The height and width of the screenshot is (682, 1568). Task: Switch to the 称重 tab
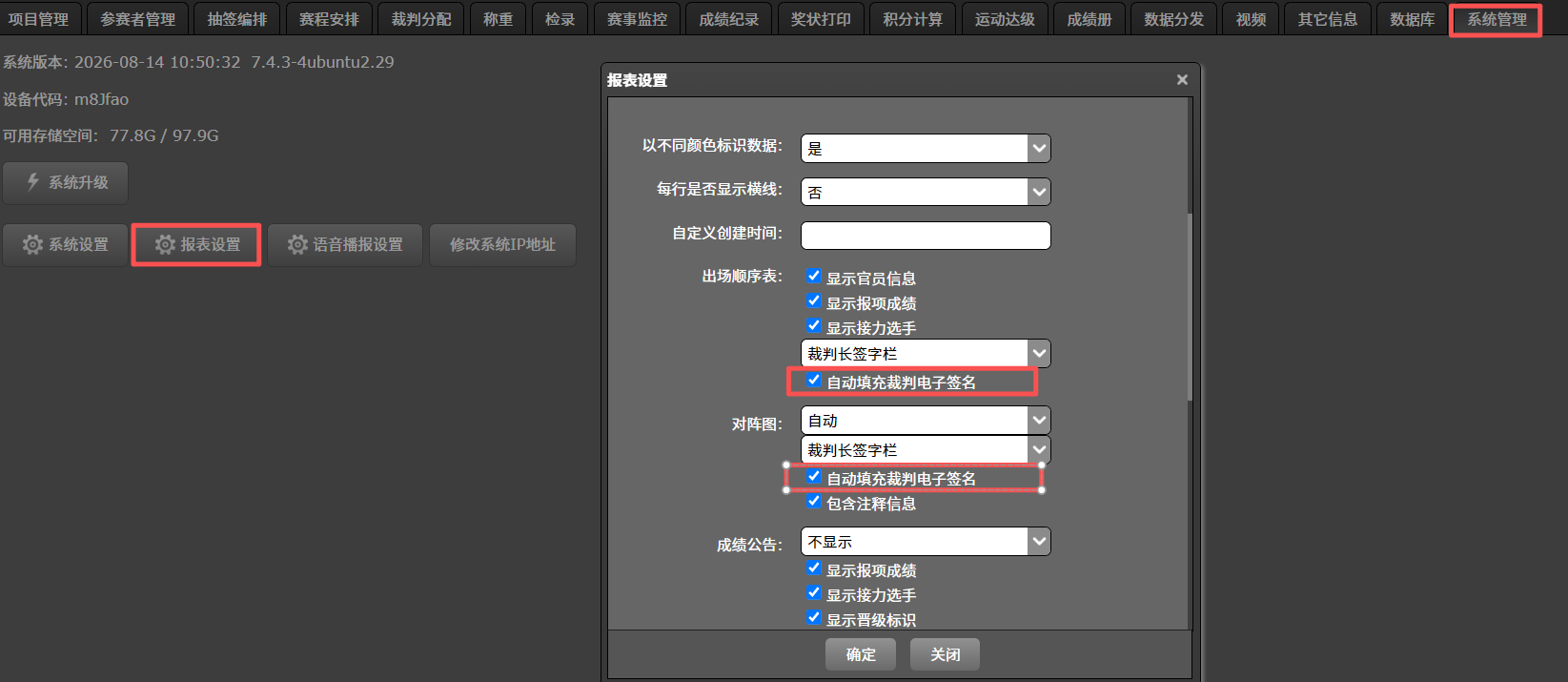(x=498, y=19)
